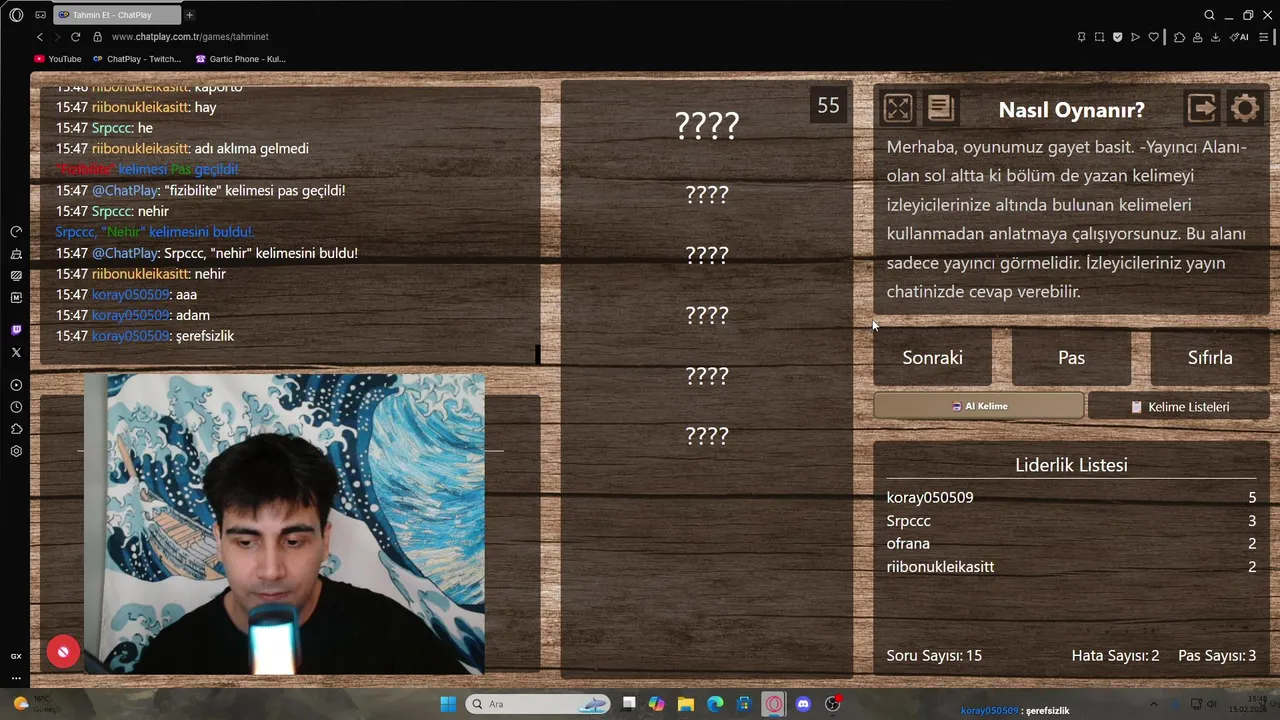
Task: Open the ChatPlay - Twitch bookmark
Action: (x=137, y=59)
